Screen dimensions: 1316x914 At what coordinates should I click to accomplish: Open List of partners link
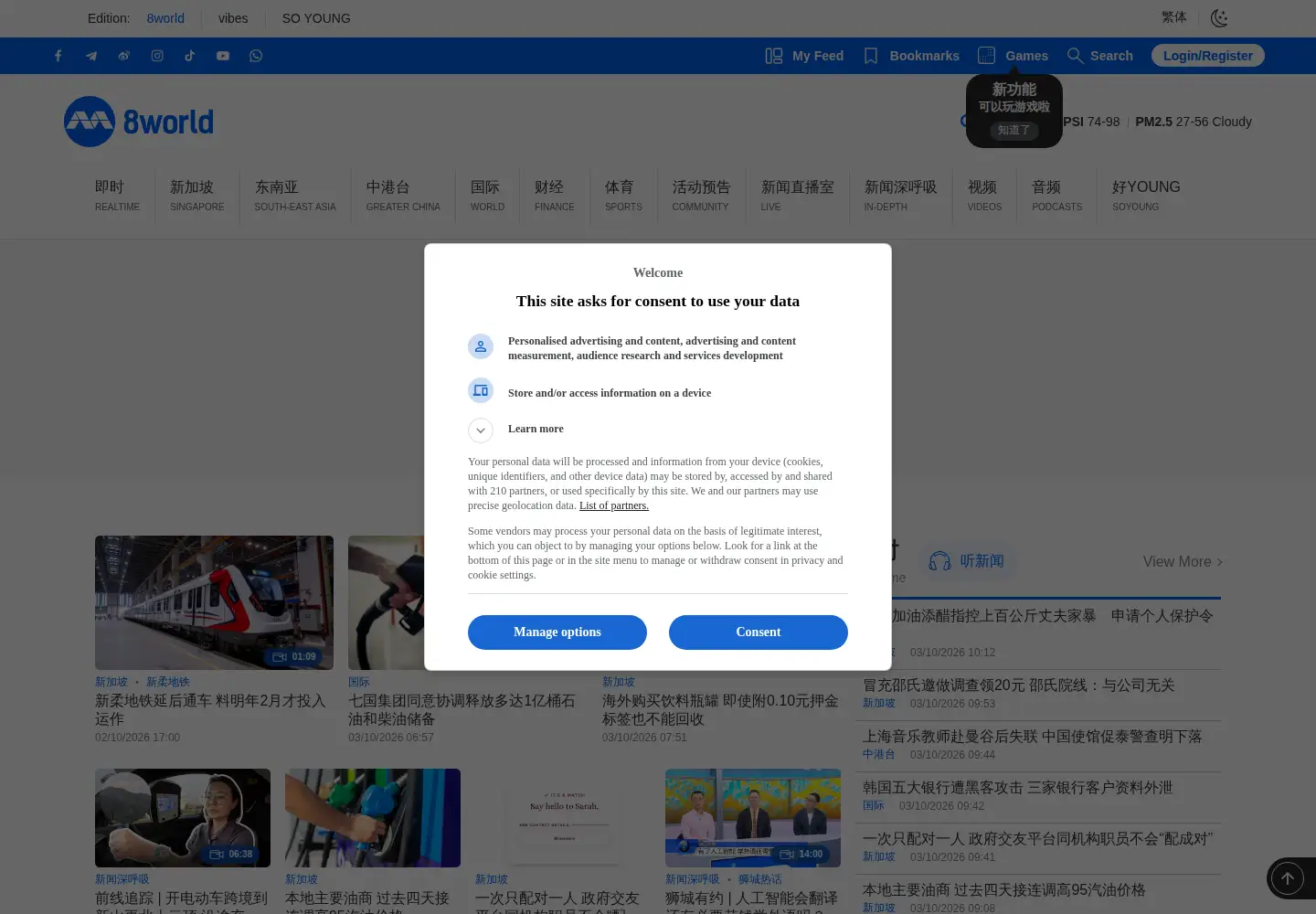coord(614,505)
